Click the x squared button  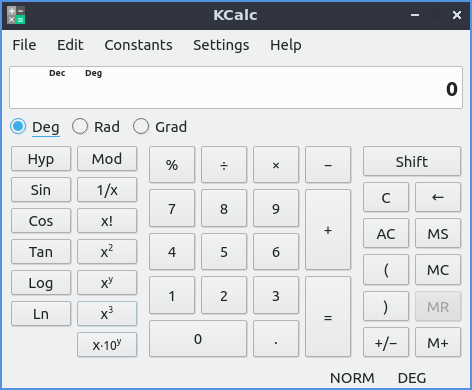coord(107,252)
